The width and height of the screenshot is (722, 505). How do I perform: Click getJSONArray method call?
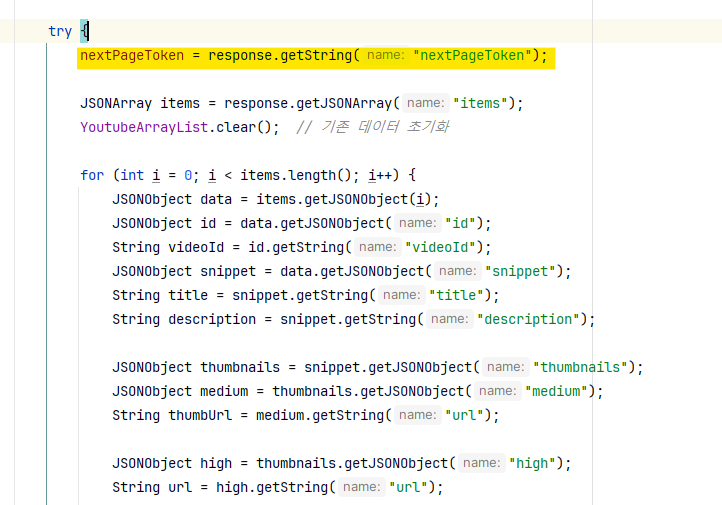[344, 103]
